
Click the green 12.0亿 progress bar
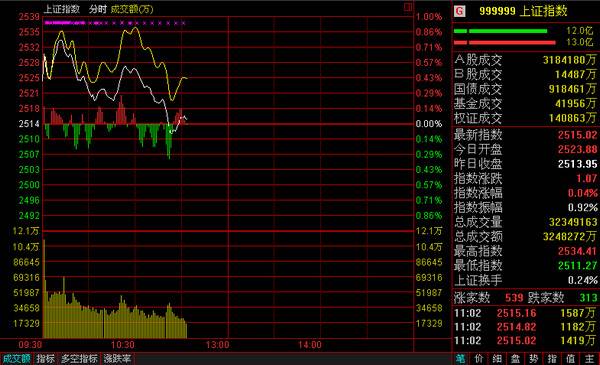(501, 31)
